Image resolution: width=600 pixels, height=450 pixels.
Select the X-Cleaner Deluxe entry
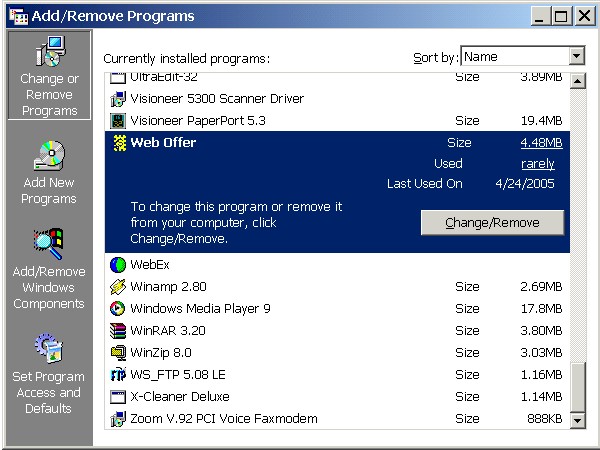(x=337, y=397)
